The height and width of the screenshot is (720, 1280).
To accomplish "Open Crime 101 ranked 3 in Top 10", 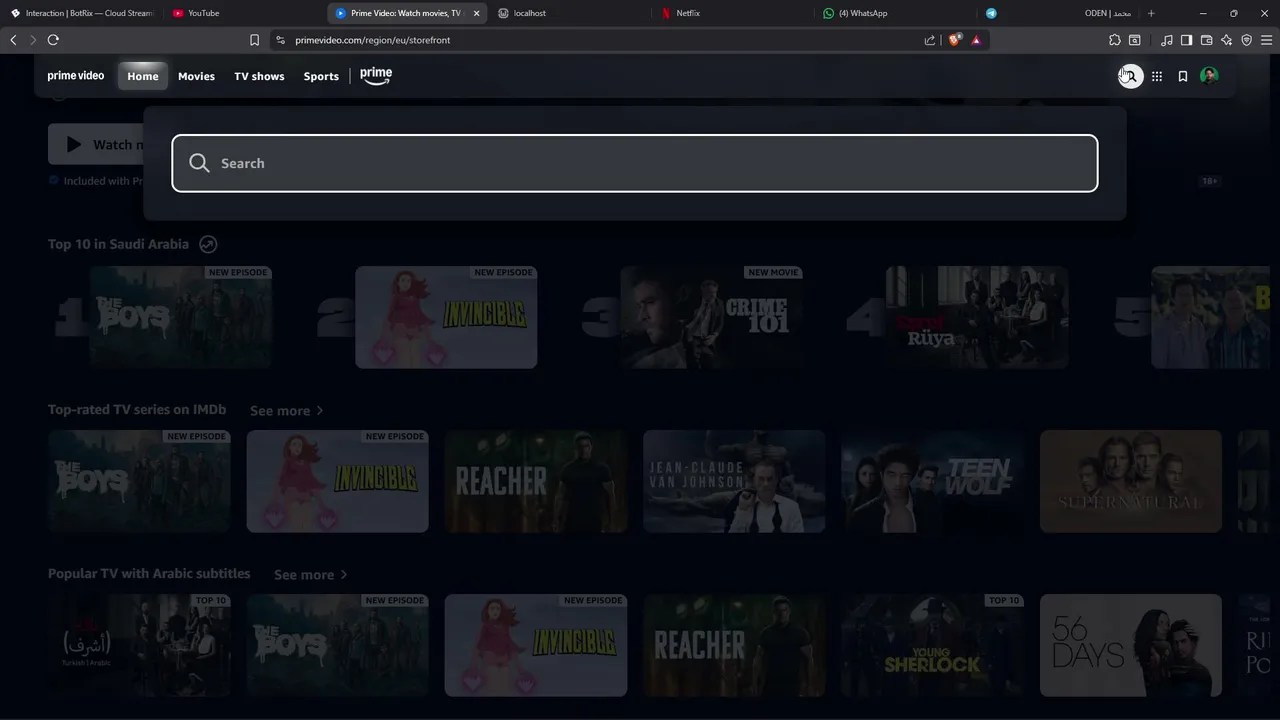I will (x=711, y=317).
